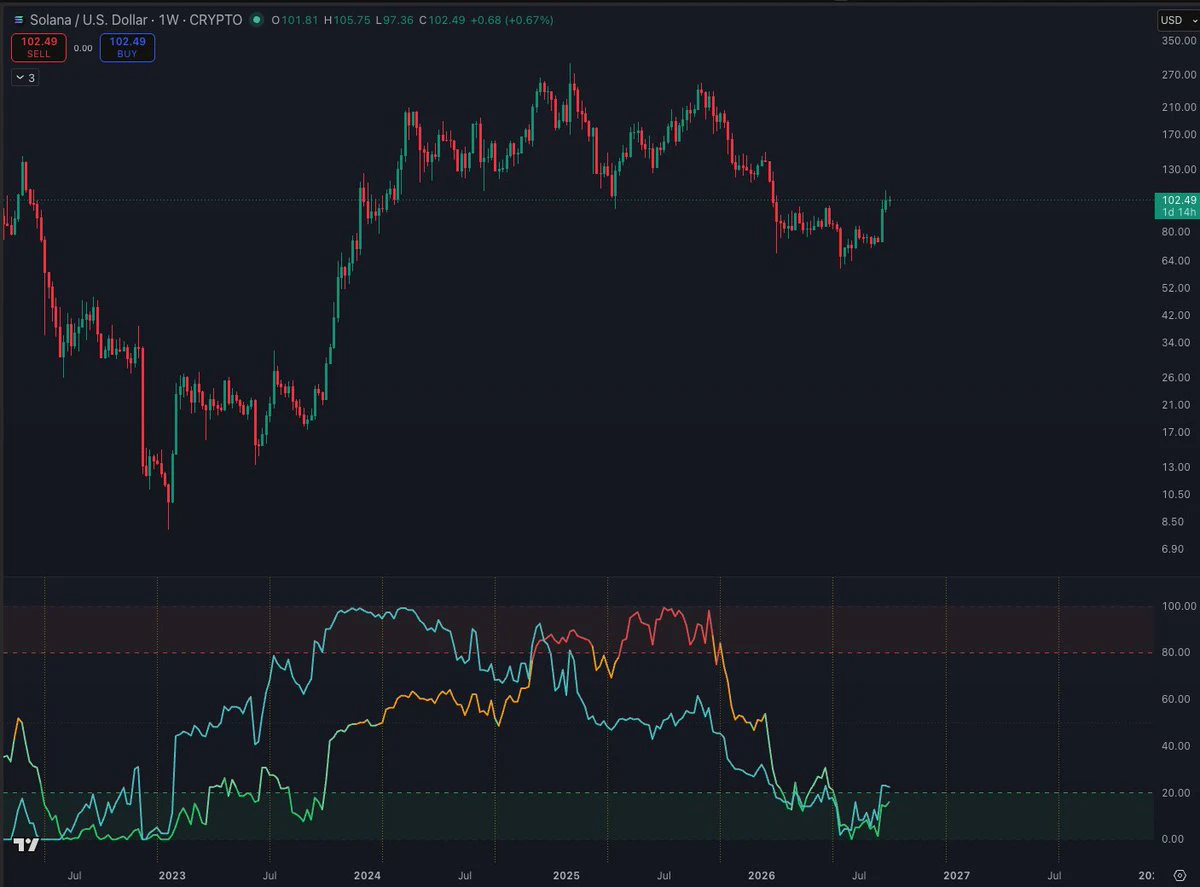Click the low value L97.36
1200x887 pixels.
tap(397, 20)
